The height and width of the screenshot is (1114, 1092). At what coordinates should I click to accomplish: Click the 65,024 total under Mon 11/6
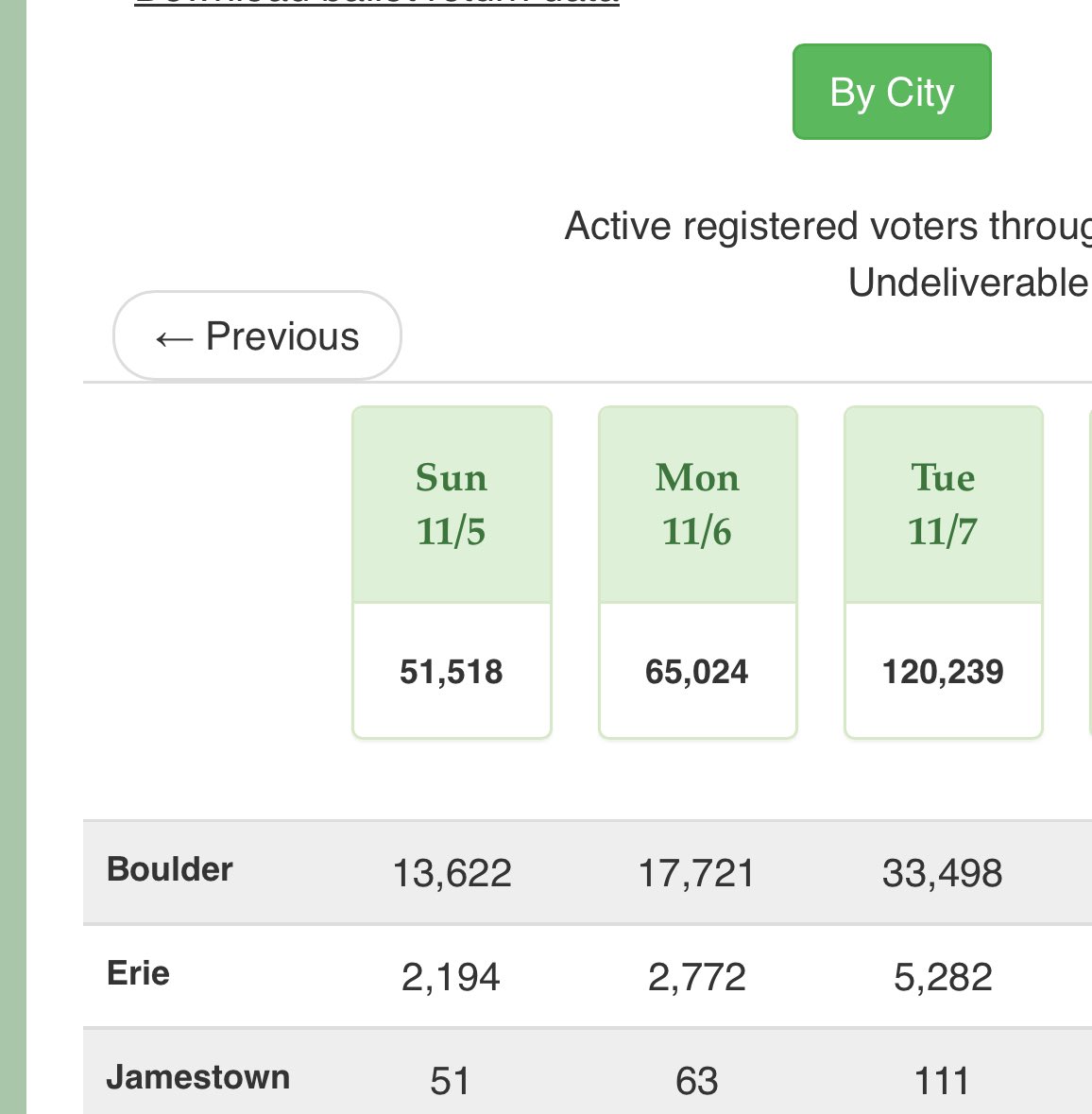point(696,672)
